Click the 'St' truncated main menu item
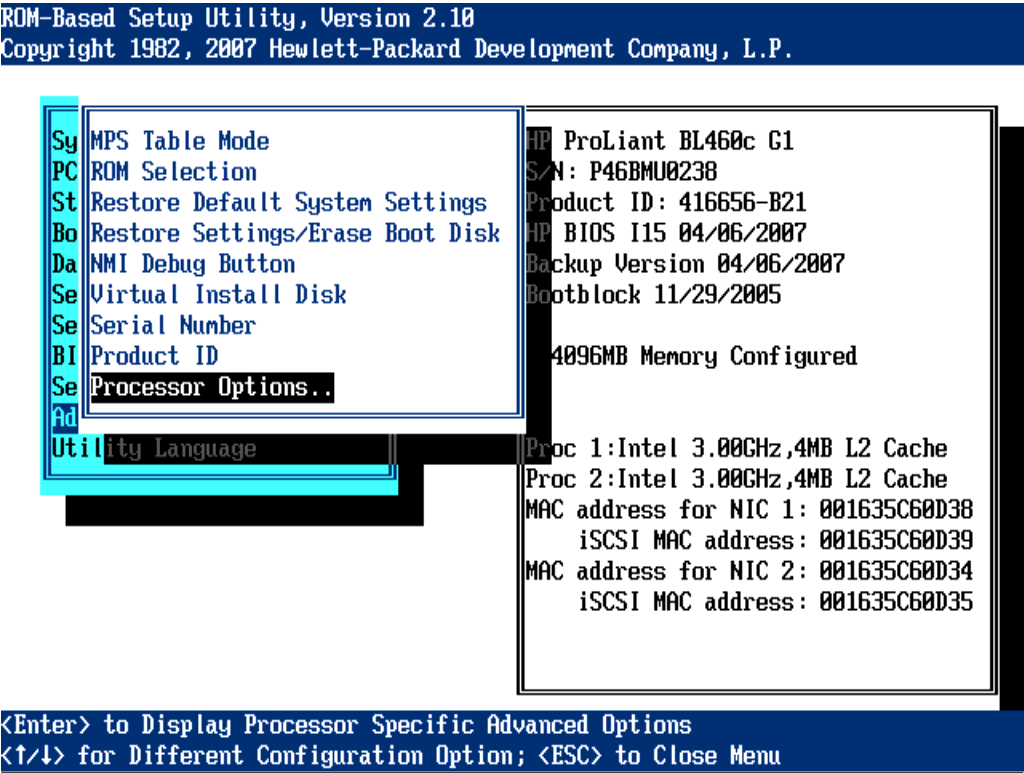 (65, 202)
